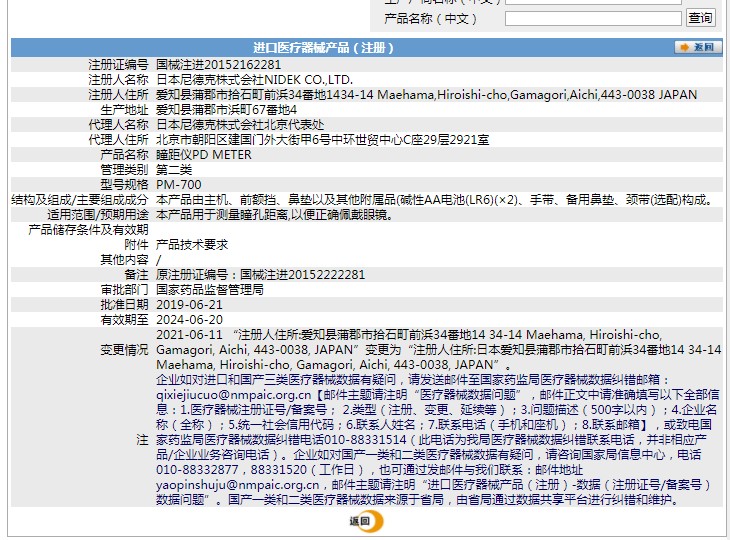Click the structure description starting with 本产品由主机
Image resolution: width=730 pixels, height=540 pixels.
[435, 200]
